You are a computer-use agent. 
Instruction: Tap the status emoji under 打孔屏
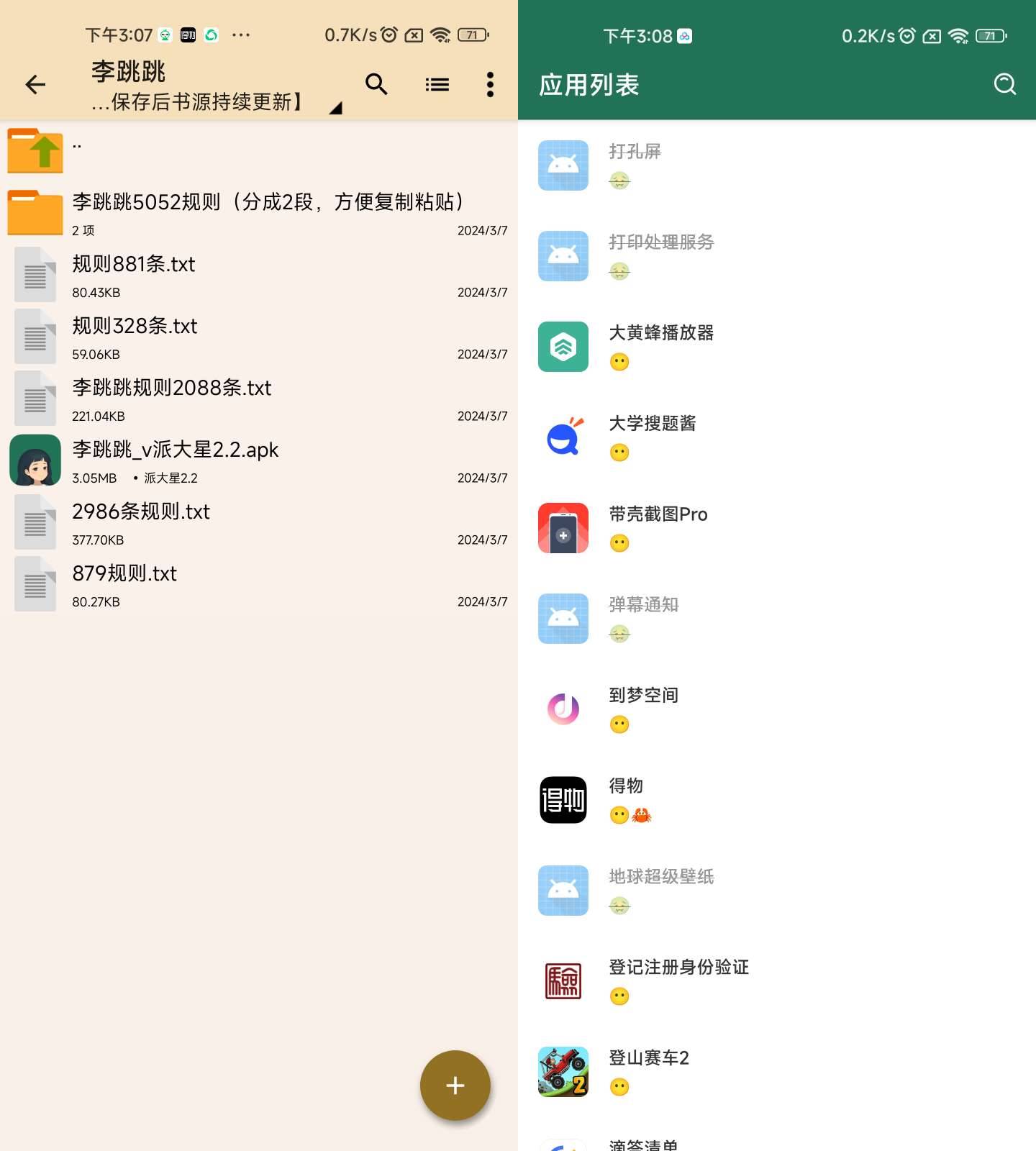click(619, 181)
